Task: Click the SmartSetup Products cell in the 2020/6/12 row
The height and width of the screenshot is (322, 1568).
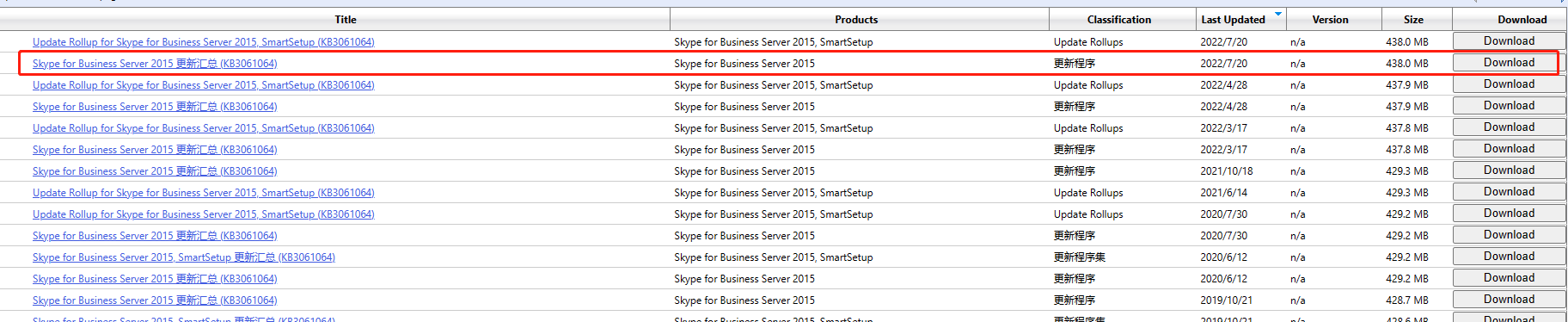Action: coord(774,257)
